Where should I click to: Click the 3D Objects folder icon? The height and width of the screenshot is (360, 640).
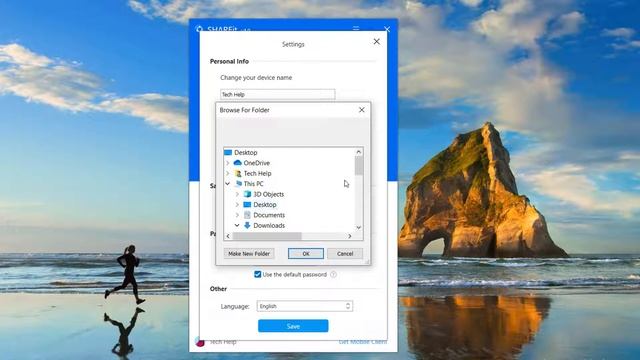[x=247, y=194]
